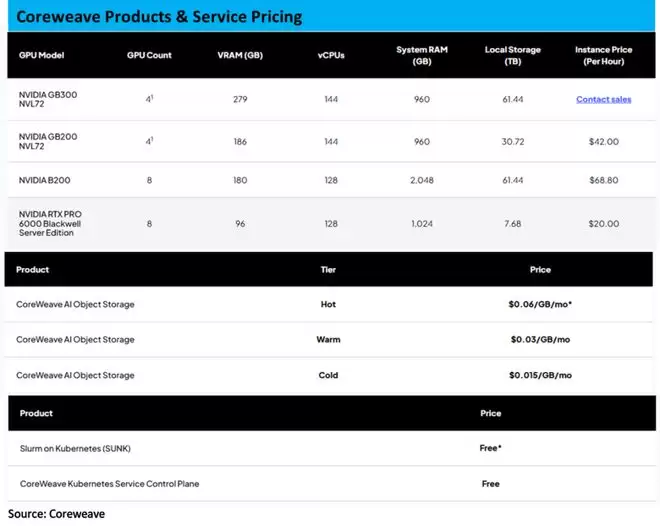This screenshot has height=526, width=660.
Task: Click CoreWeave Kubernetes Service Control Plane product
Action: [x=108, y=484]
